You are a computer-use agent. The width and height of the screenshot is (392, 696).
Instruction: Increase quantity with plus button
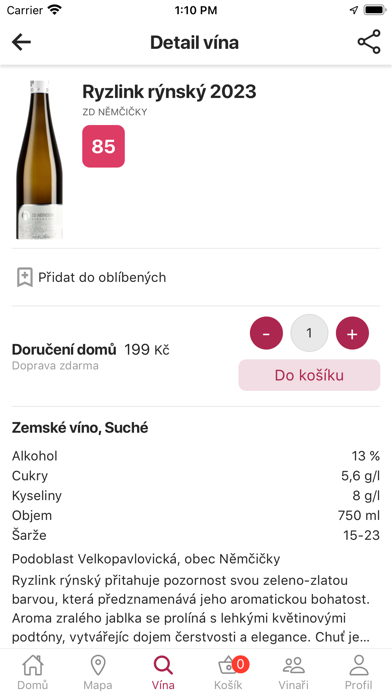(352, 333)
